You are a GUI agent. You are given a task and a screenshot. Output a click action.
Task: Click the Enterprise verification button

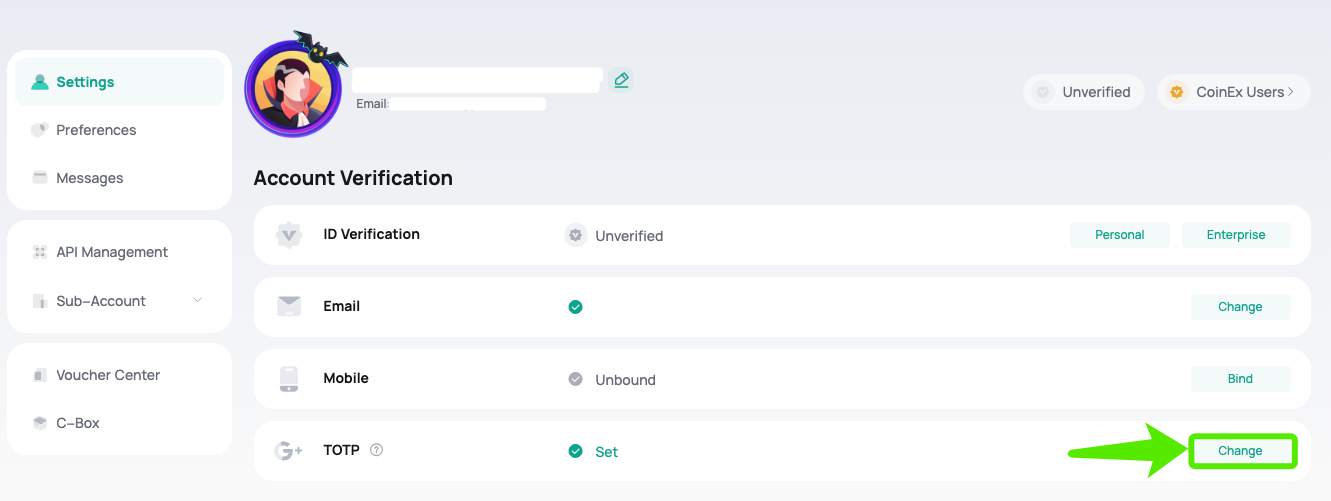point(1236,235)
